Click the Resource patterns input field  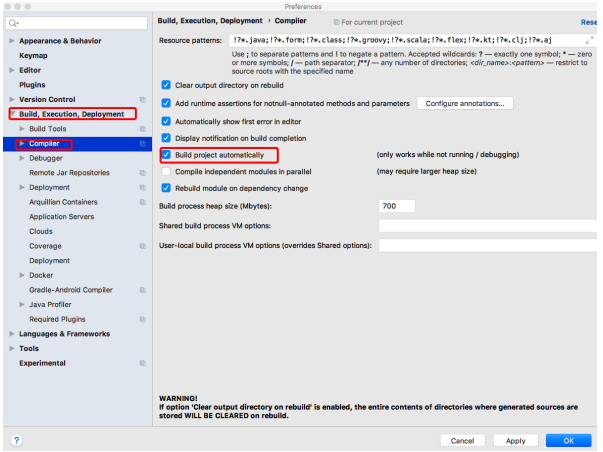[x=411, y=40]
